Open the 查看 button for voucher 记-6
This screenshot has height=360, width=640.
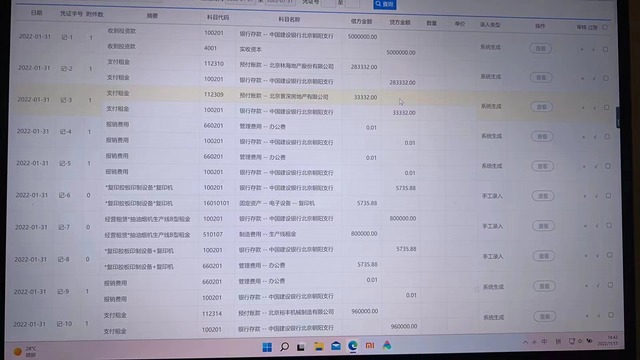(x=542, y=196)
